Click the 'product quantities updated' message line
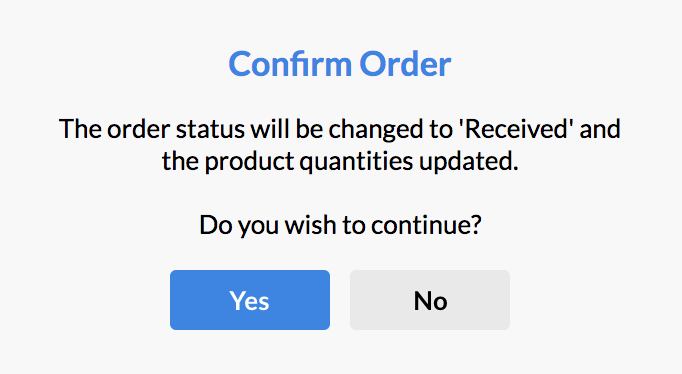Image resolution: width=682 pixels, height=374 pixels. pyautogui.click(x=340, y=161)
